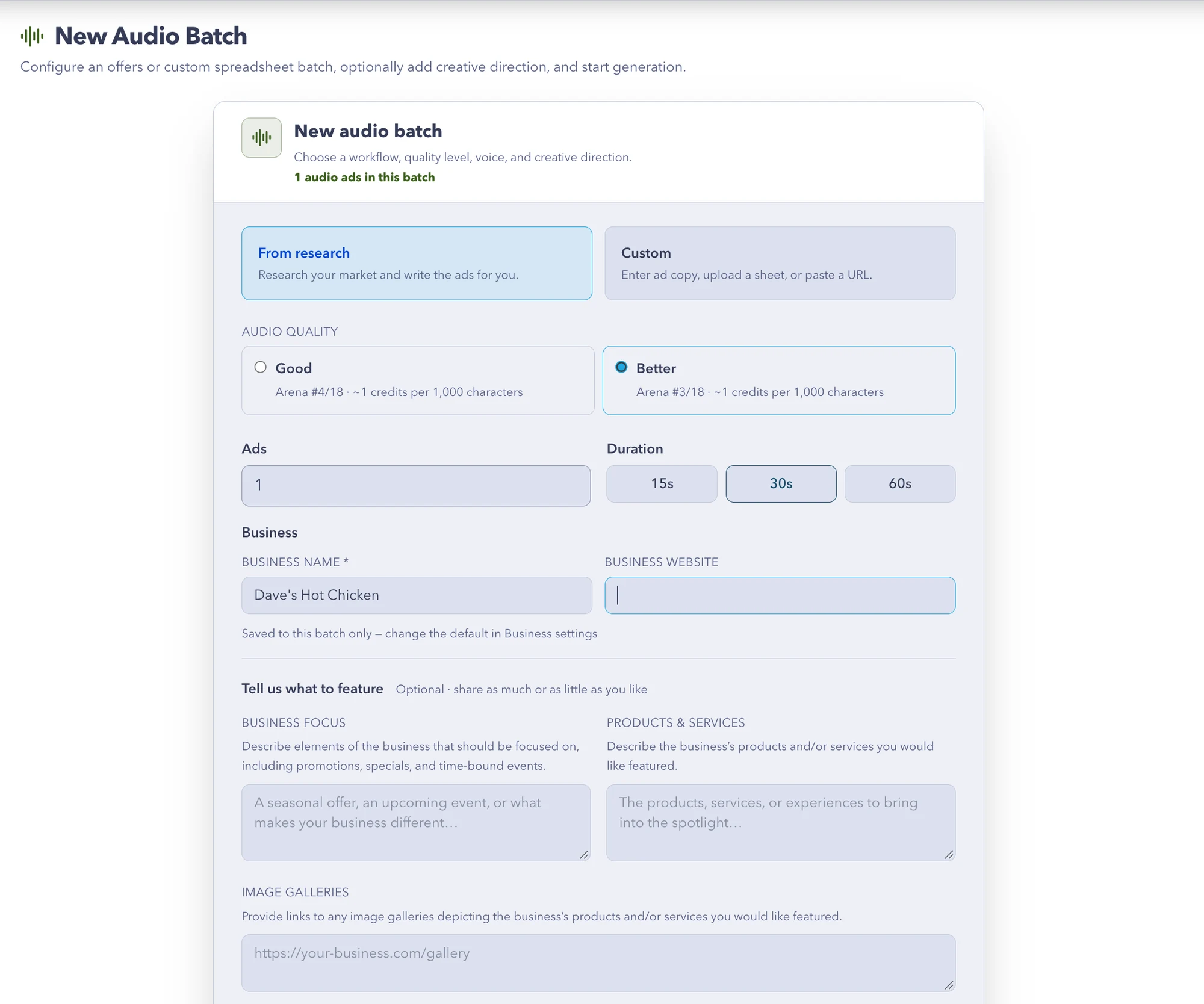Click the '1 audio ads in this batch' text
1204x1004 pixels.
coord(364,177)
